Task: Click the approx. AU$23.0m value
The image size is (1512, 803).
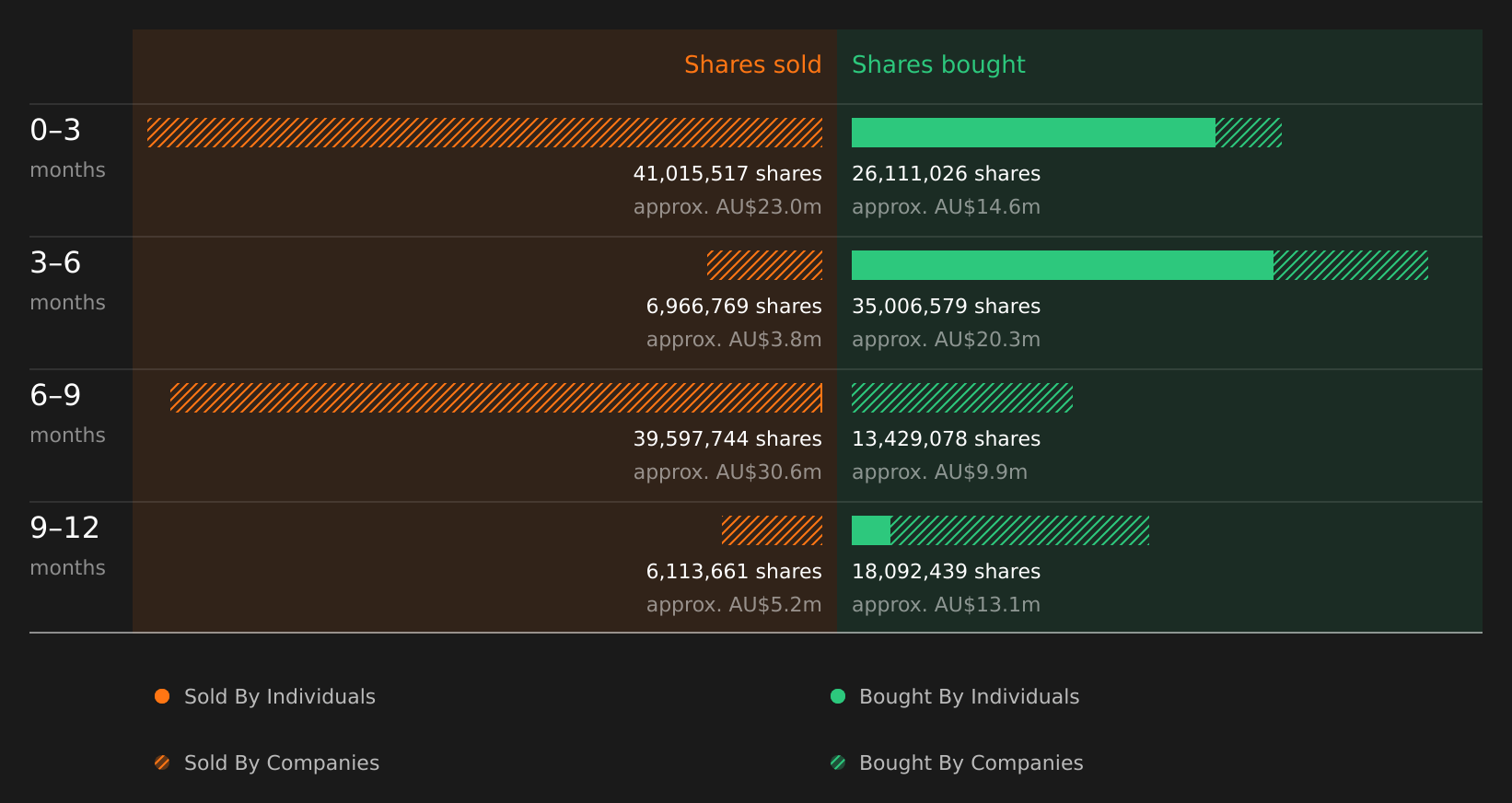Action: coord(727,207)
